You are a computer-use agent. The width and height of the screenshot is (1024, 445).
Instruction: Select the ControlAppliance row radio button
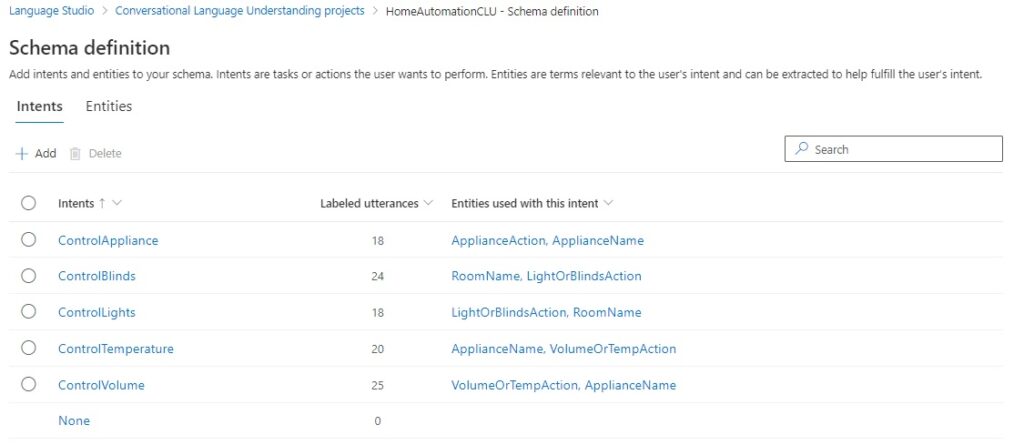point(28,240)
